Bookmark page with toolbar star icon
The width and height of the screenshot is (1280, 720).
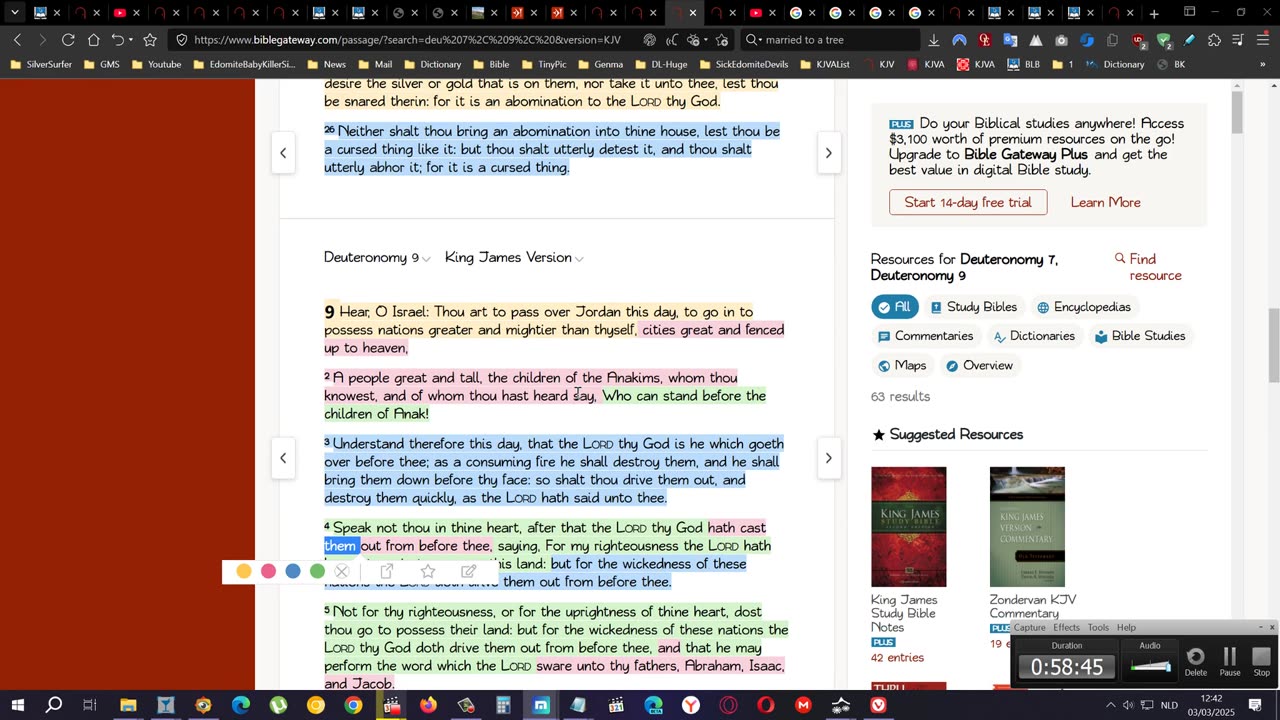(150, 40)
